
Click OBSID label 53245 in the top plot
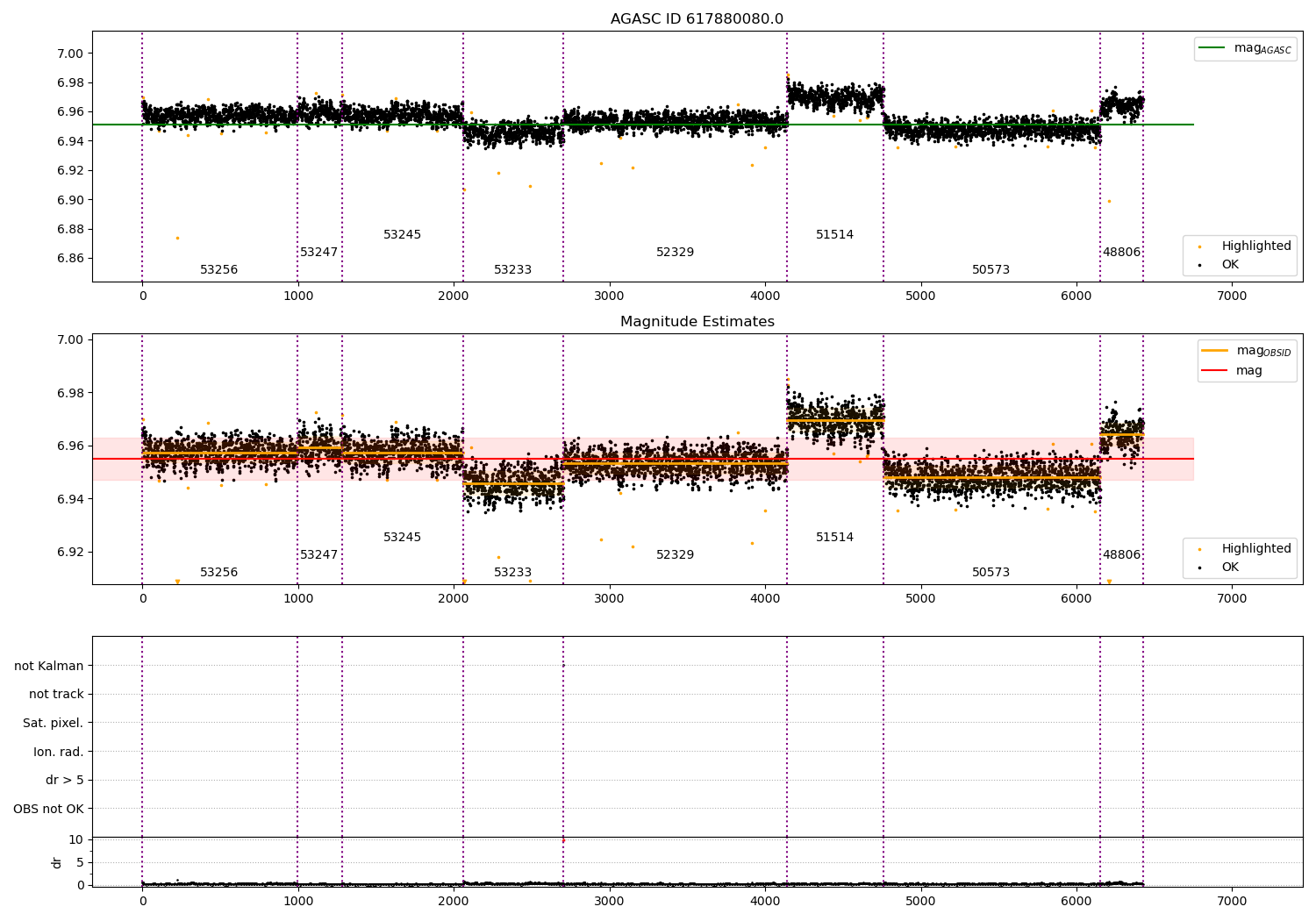click(x=402, y=235)
